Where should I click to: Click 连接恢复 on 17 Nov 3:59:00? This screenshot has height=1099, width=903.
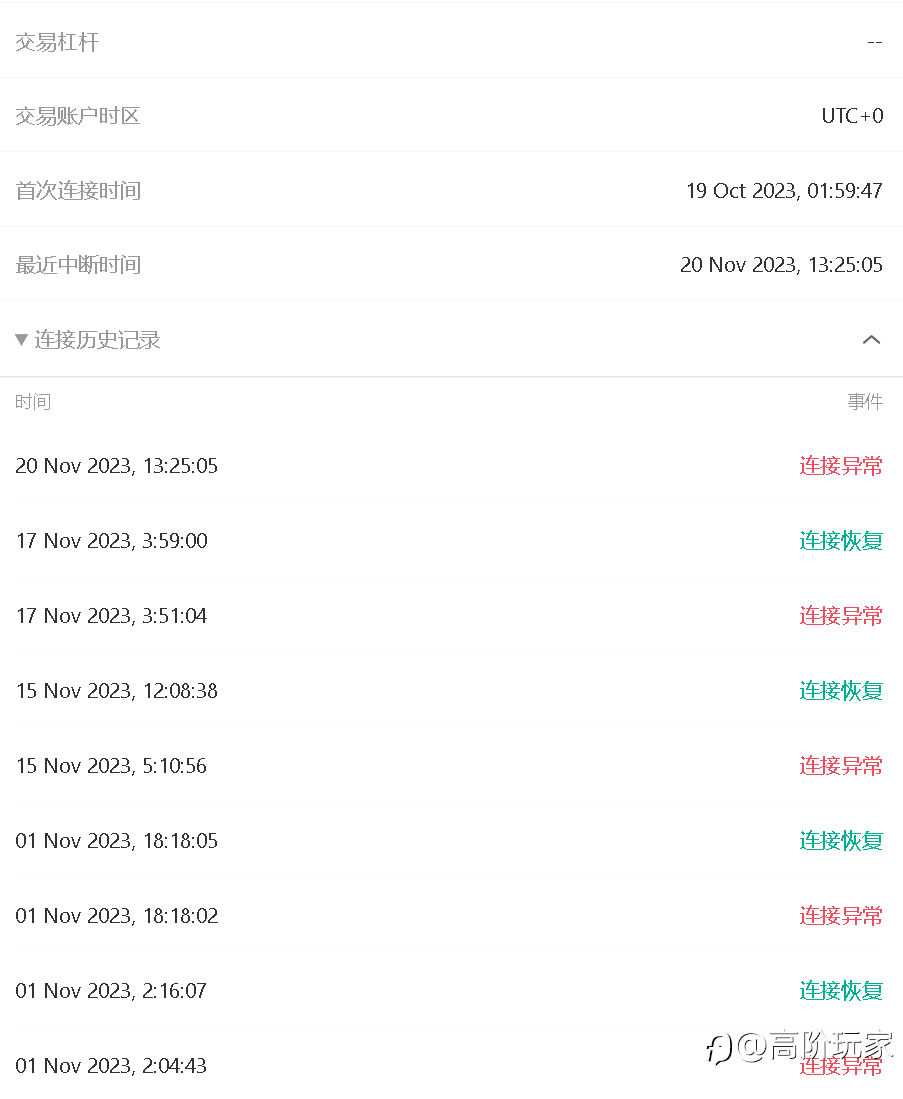pyautogui.click(x=841, y=540)
